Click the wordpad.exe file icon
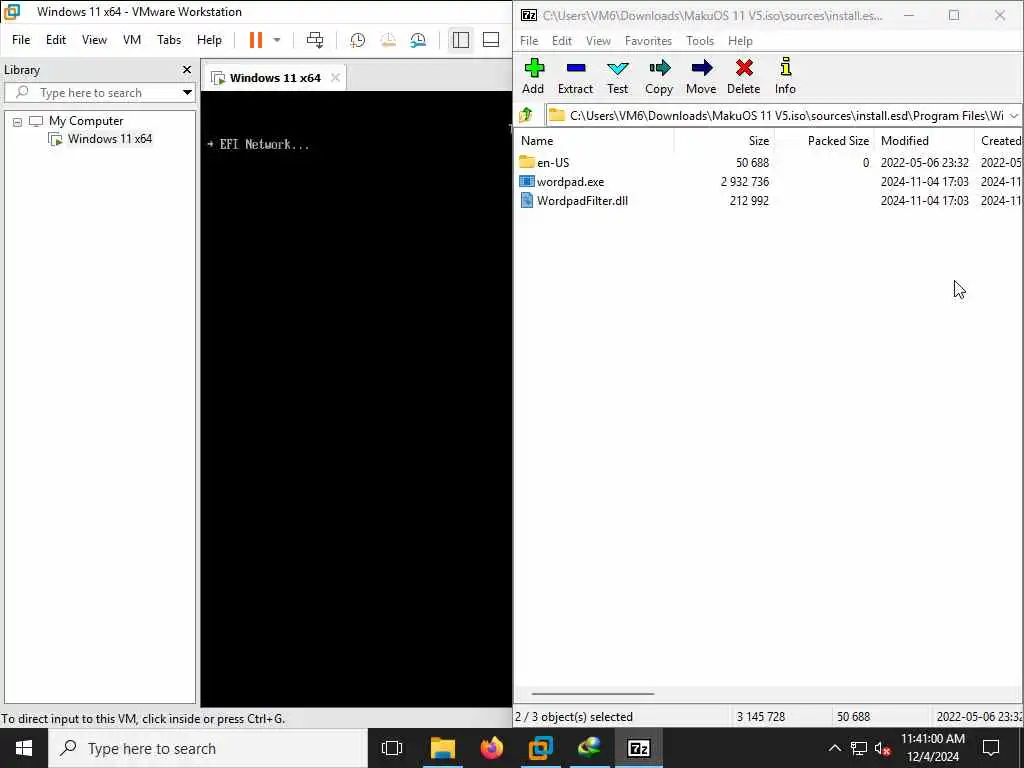This screenshot has height=768, width=1024. [526, 182]
